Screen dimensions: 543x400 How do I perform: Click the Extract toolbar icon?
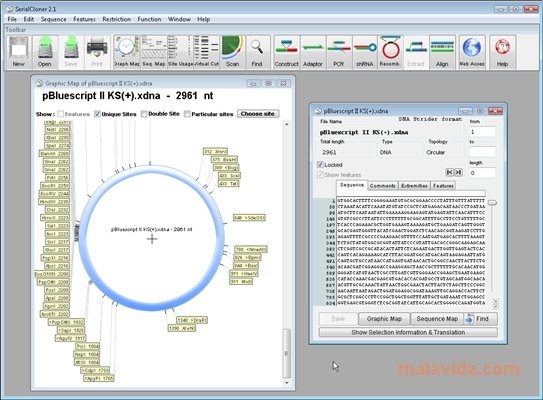[x=416, y=52]
